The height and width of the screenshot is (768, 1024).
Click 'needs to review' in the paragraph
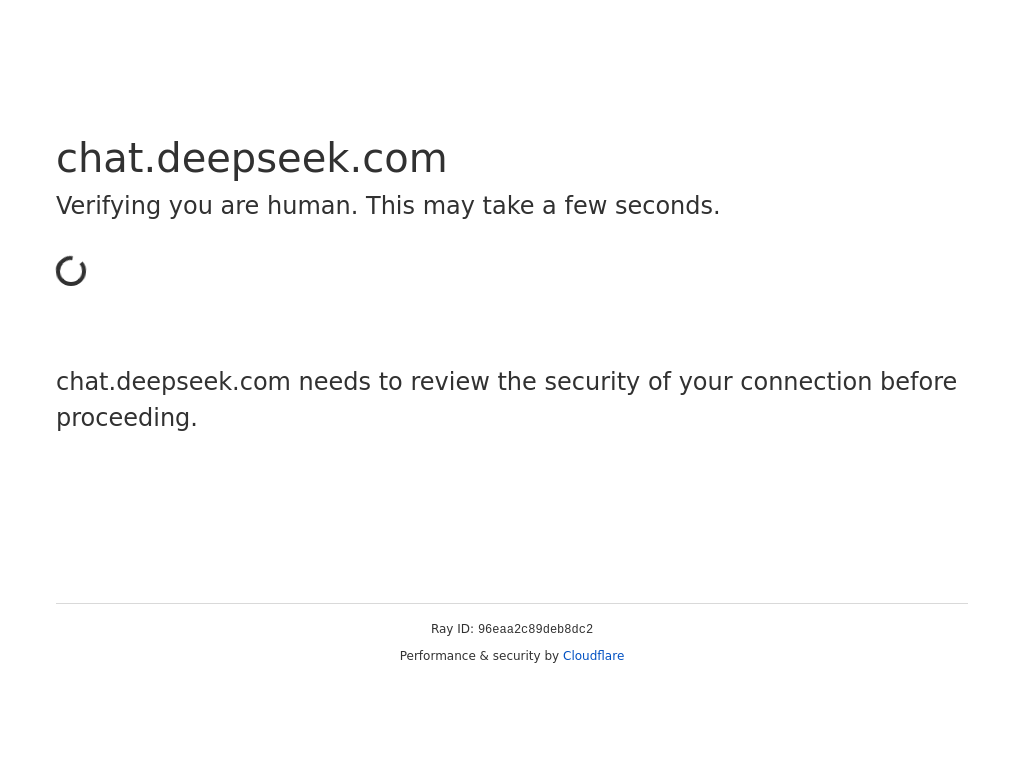[394, 382]
